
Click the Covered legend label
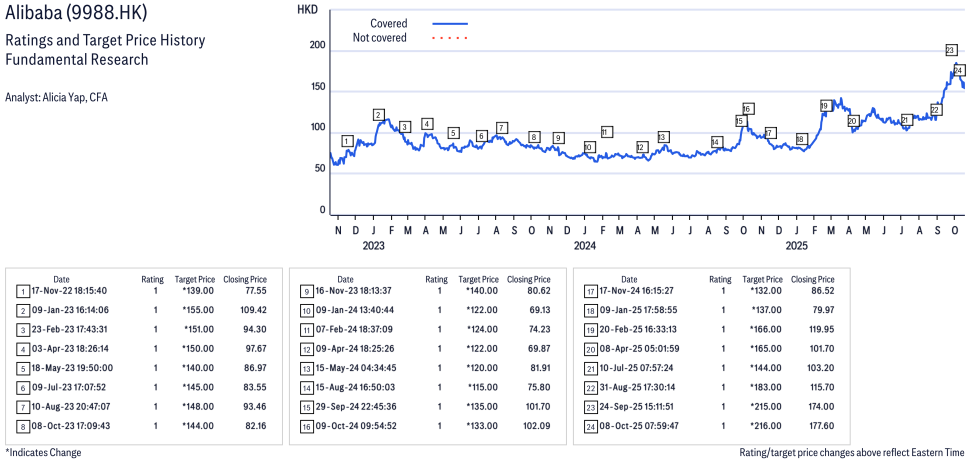coord(388,23)
